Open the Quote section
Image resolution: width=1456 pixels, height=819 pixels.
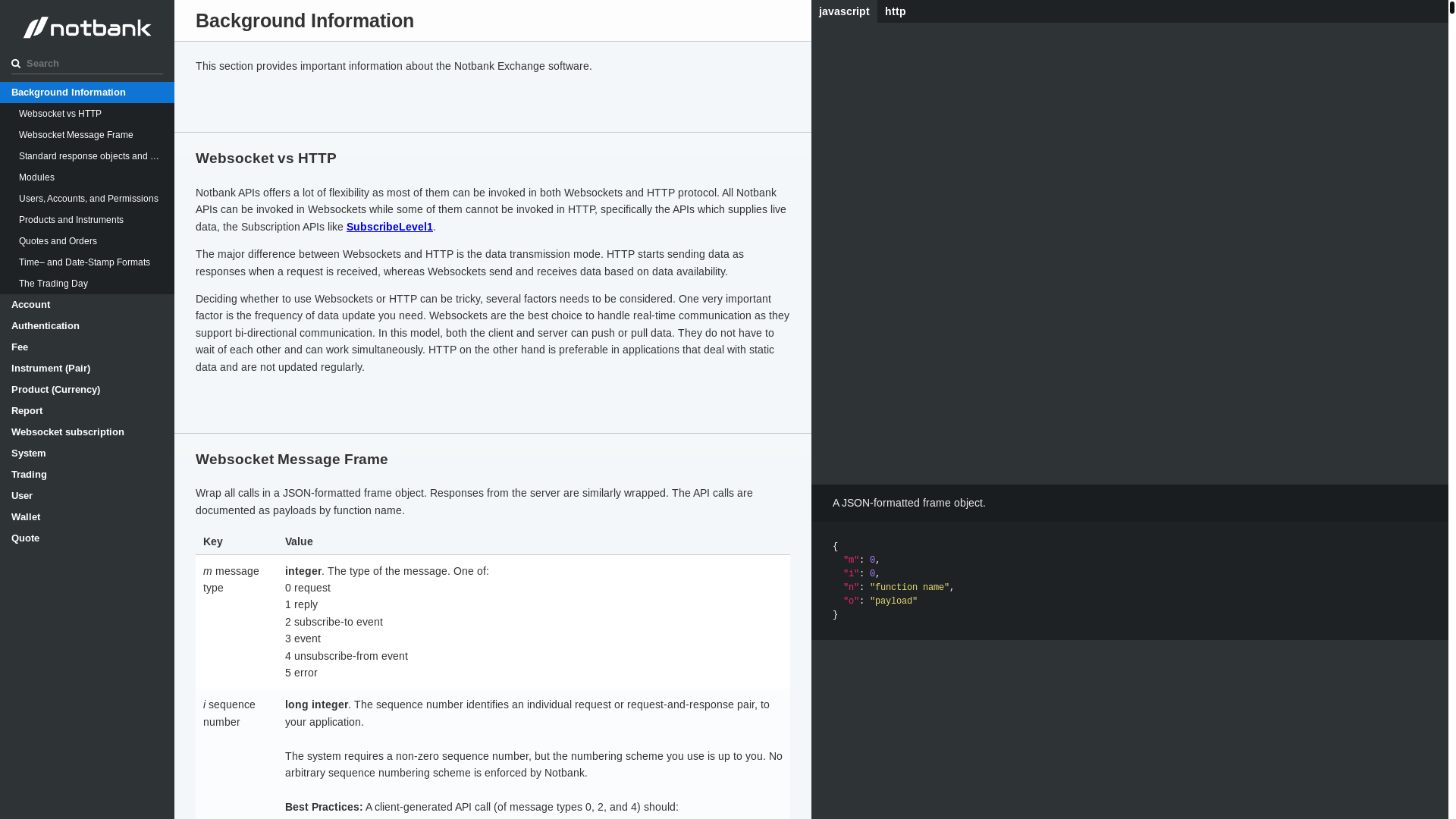click(x=87, y=538)
